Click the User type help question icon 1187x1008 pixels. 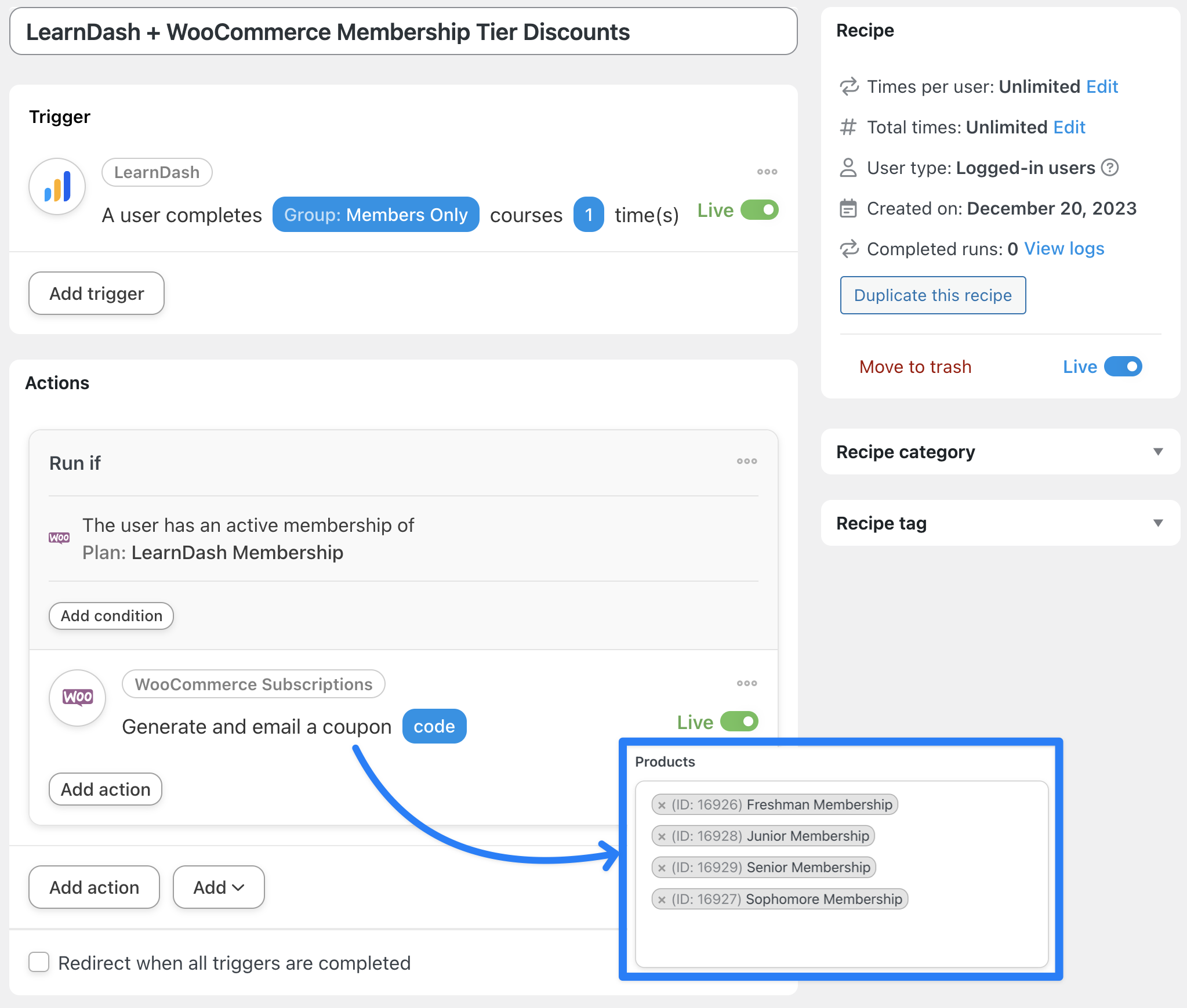[1110, 168]
